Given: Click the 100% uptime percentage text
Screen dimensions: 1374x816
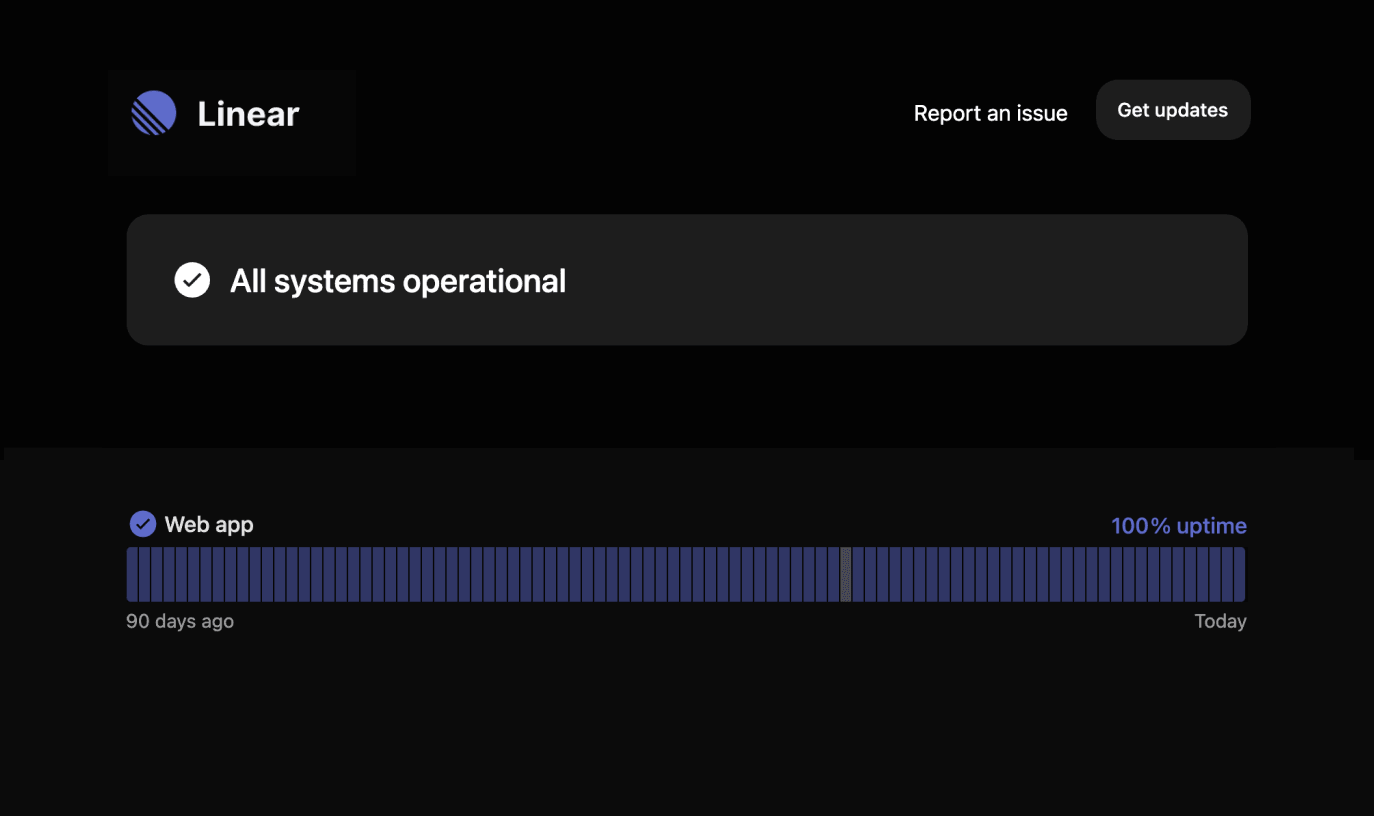Looking at the screenshot, I should (1178, 526).
